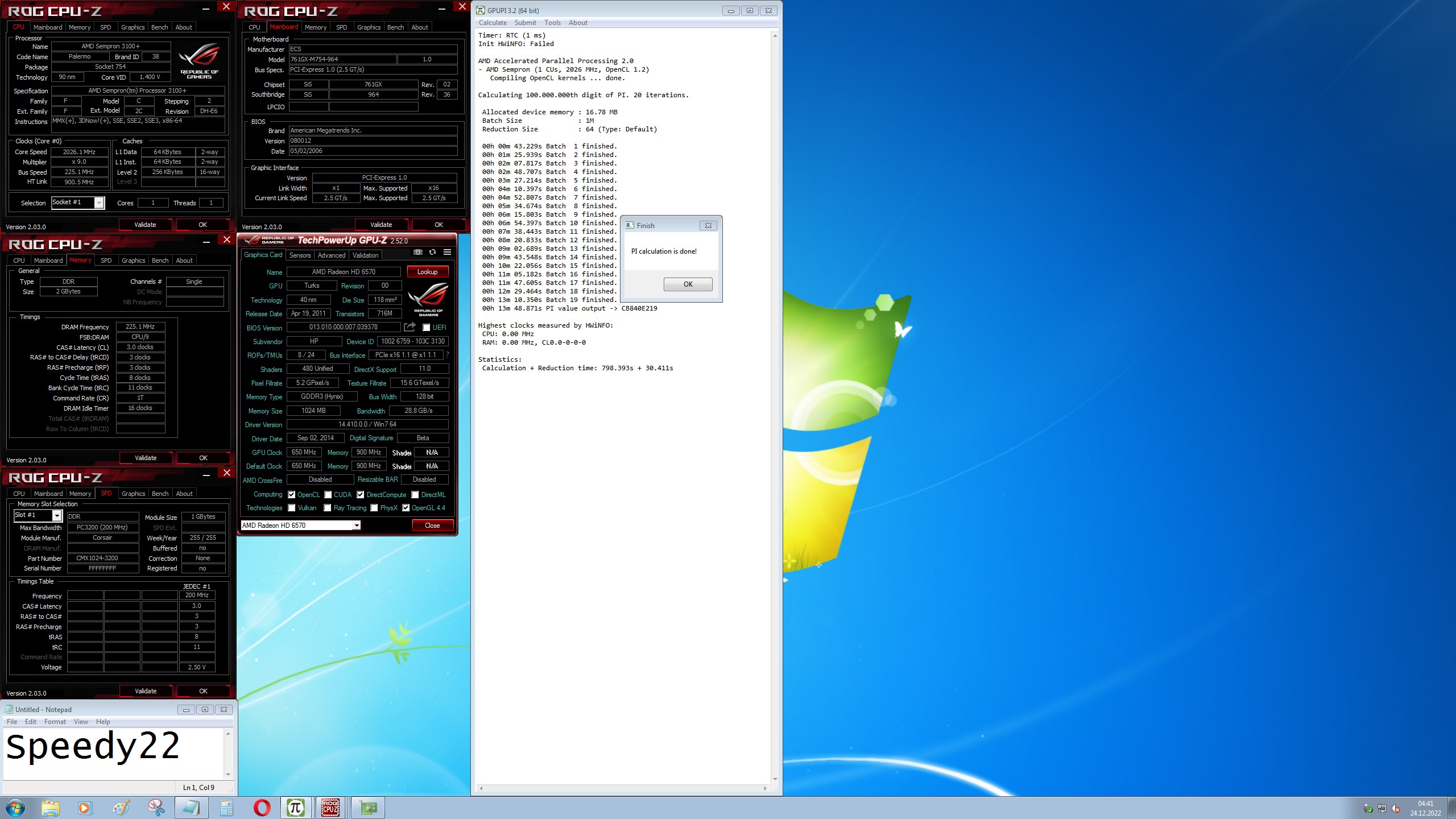Toggle the DirectCompute checkbox
Screen dimensions: 1456x819
click(x=361, y=495)
